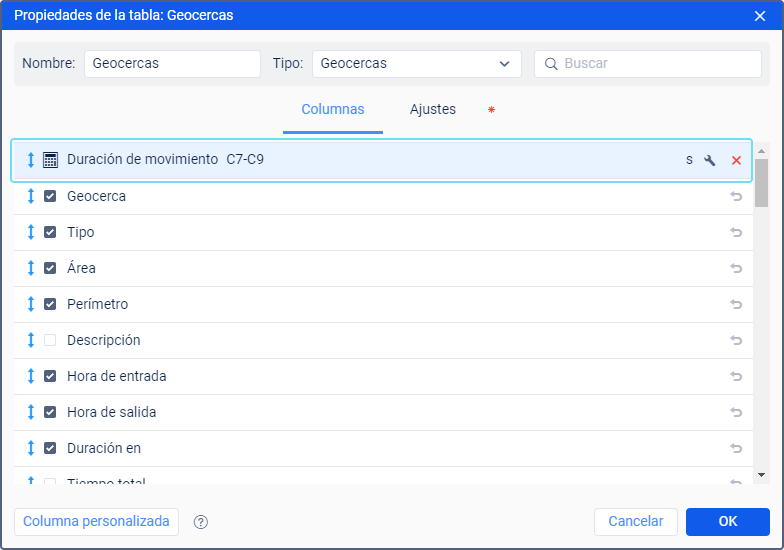Click drag handle of Geocerca row

pos(30,196)
